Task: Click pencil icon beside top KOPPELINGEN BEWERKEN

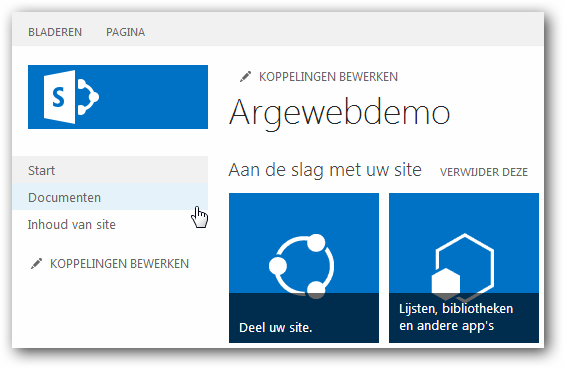Action: point(246,77)
